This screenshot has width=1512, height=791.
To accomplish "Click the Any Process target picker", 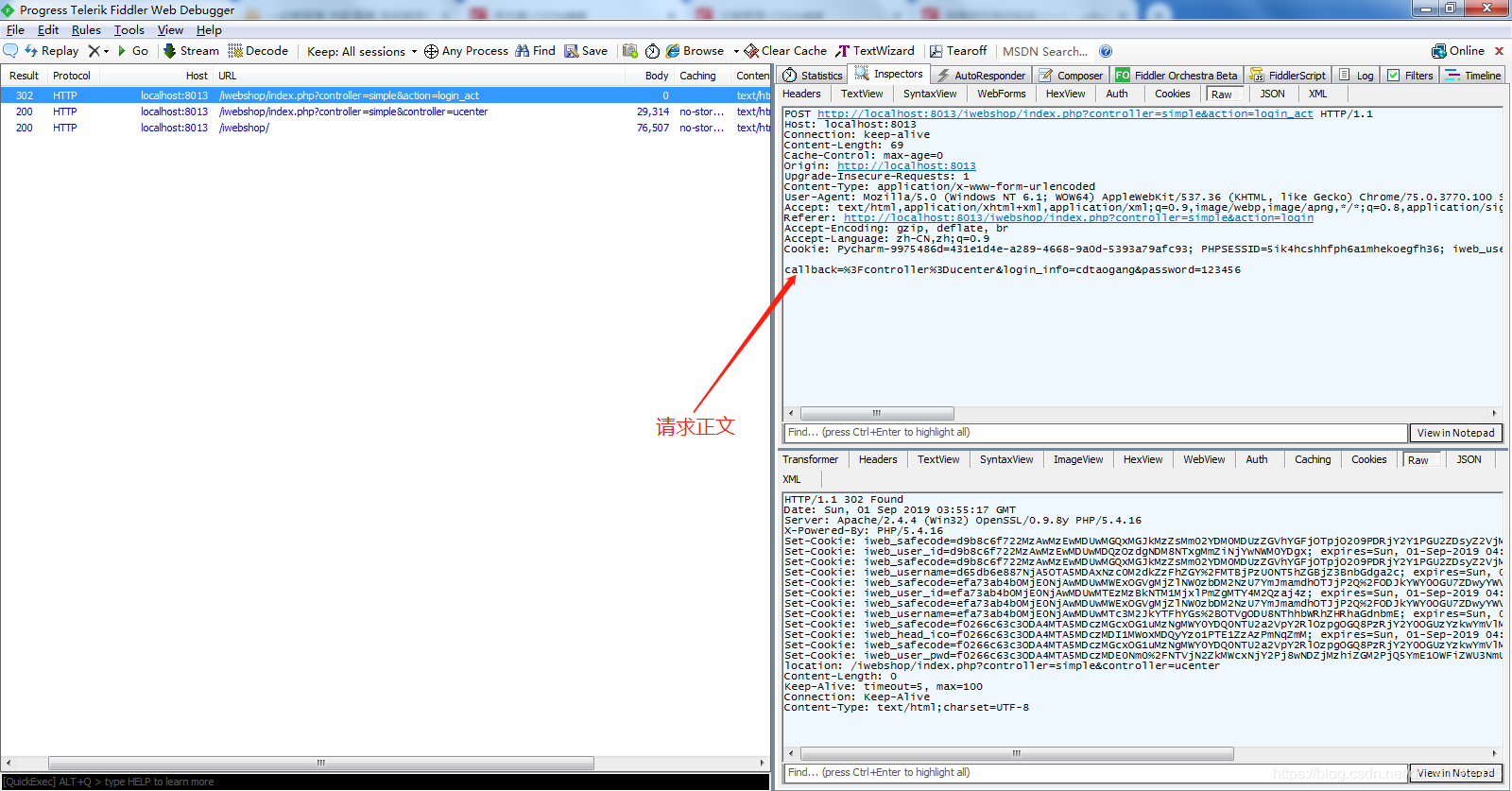I will [466, 51].
